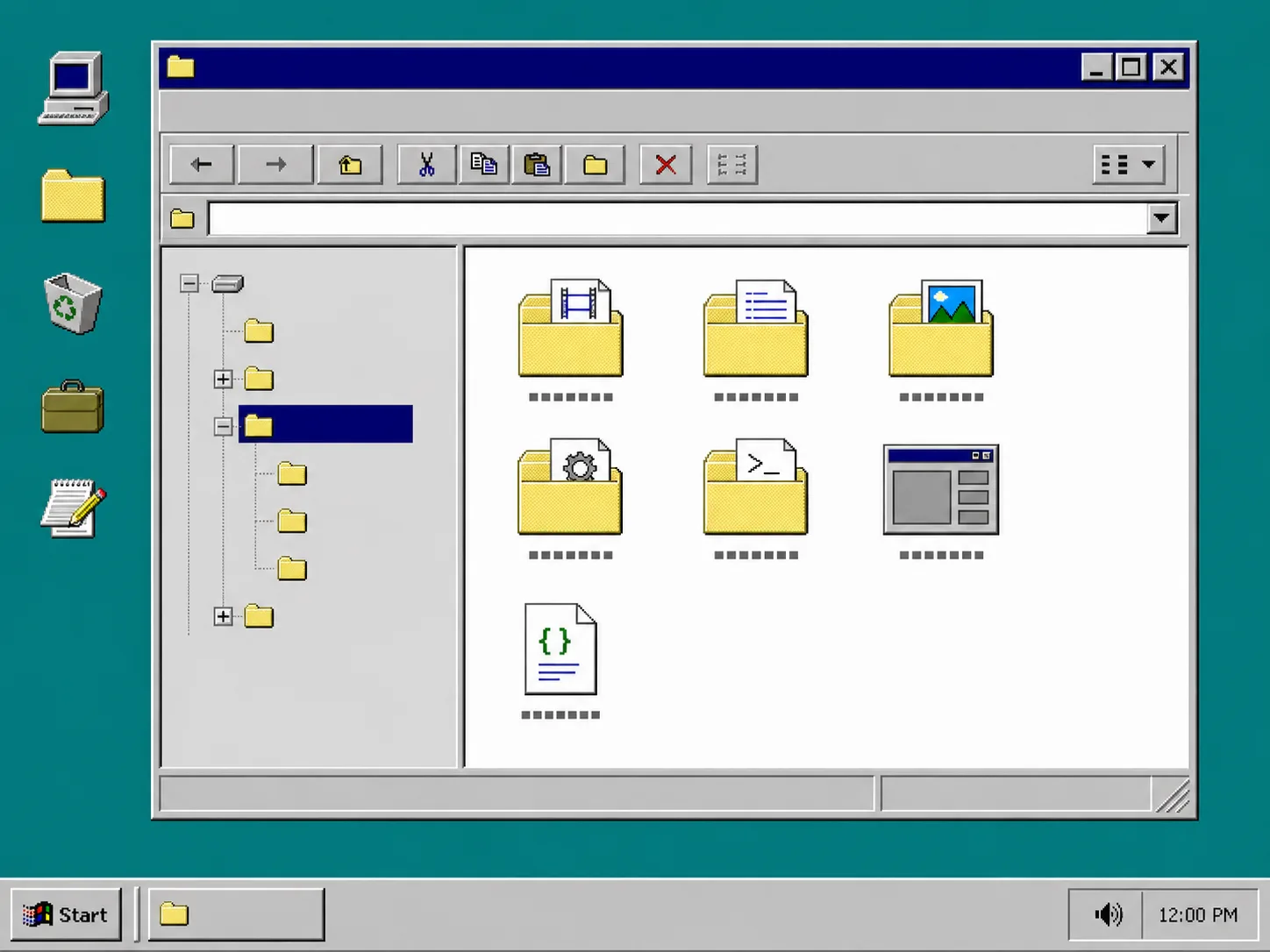Viewport: 1270px width, 952px height.
Task: Click the highlighted selected tree folder
Action: tap(325, 424)
